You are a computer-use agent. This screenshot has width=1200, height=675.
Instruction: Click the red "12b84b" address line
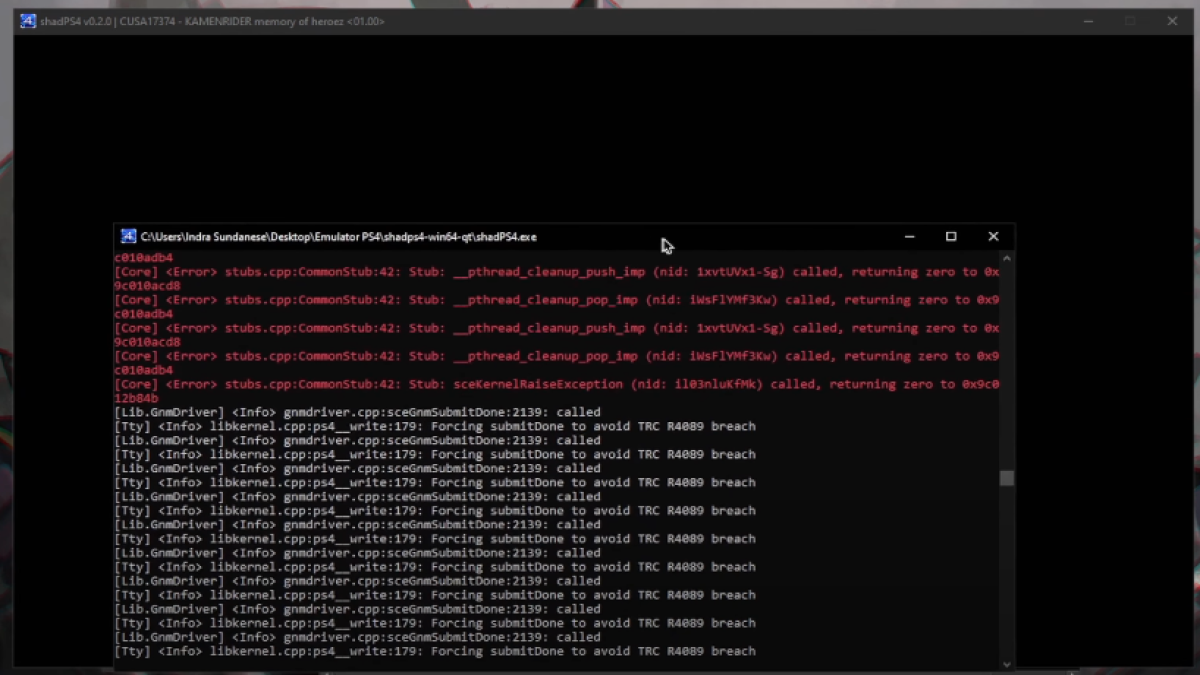136,398
